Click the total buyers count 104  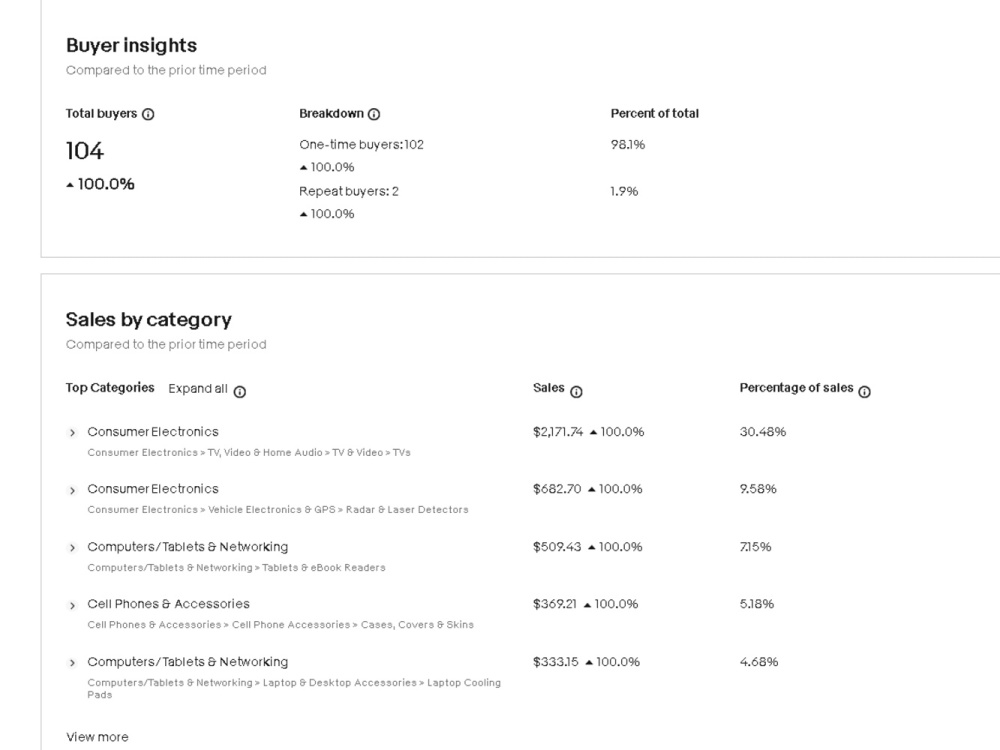pos(85,151)
